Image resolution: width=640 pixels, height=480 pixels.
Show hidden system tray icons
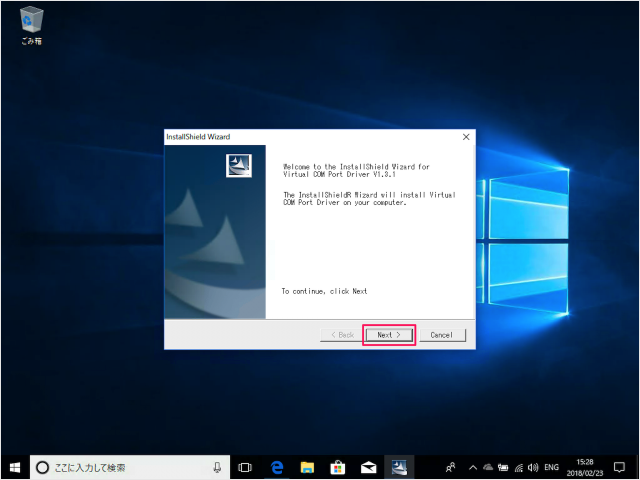click(473, 468)
